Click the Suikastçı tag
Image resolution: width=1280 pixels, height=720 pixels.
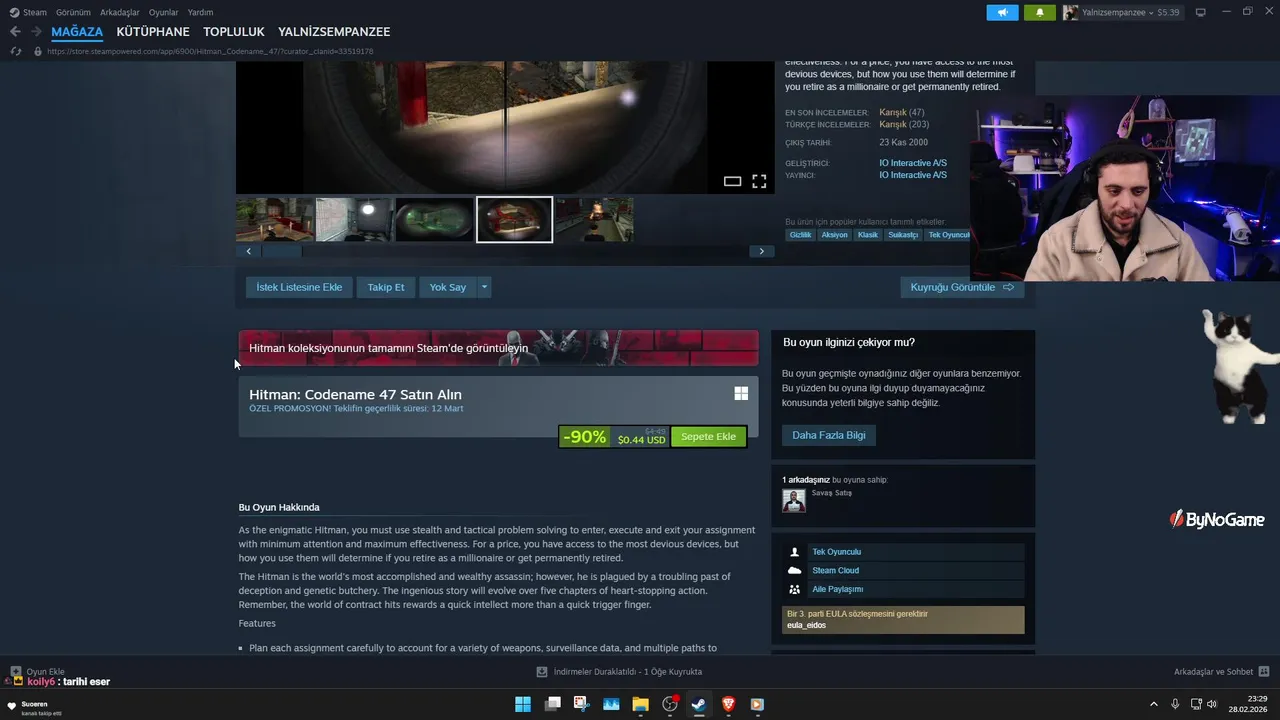pyautogui.click(x=903, y=235)
